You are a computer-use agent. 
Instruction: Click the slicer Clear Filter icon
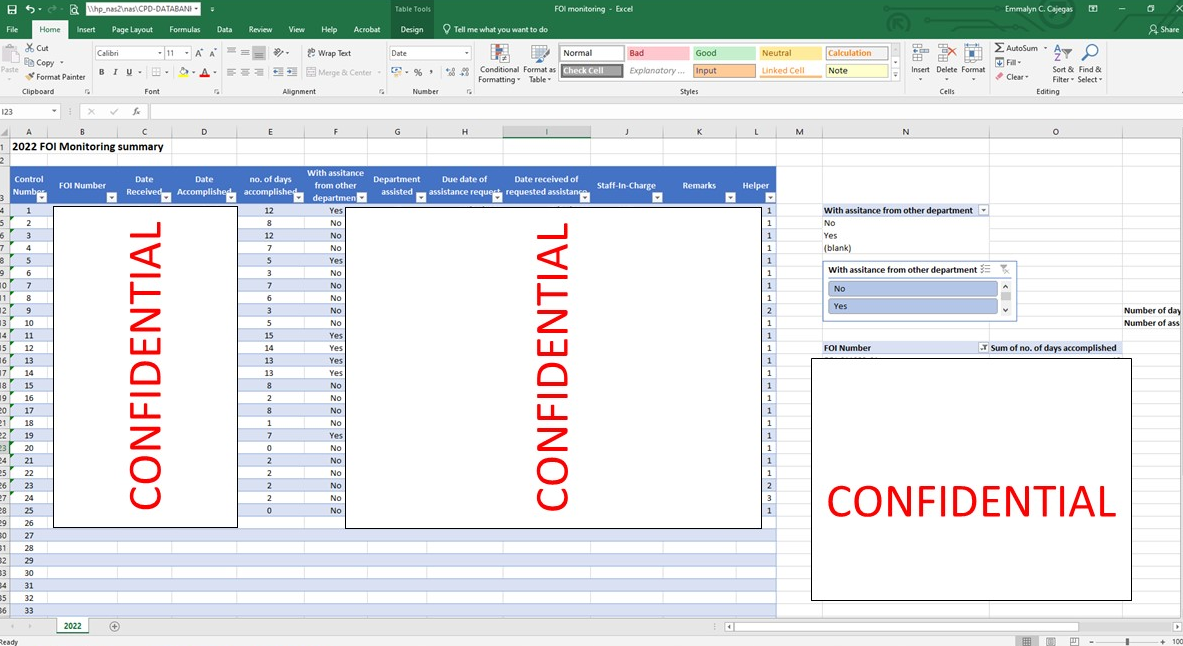coord(1004,269)
